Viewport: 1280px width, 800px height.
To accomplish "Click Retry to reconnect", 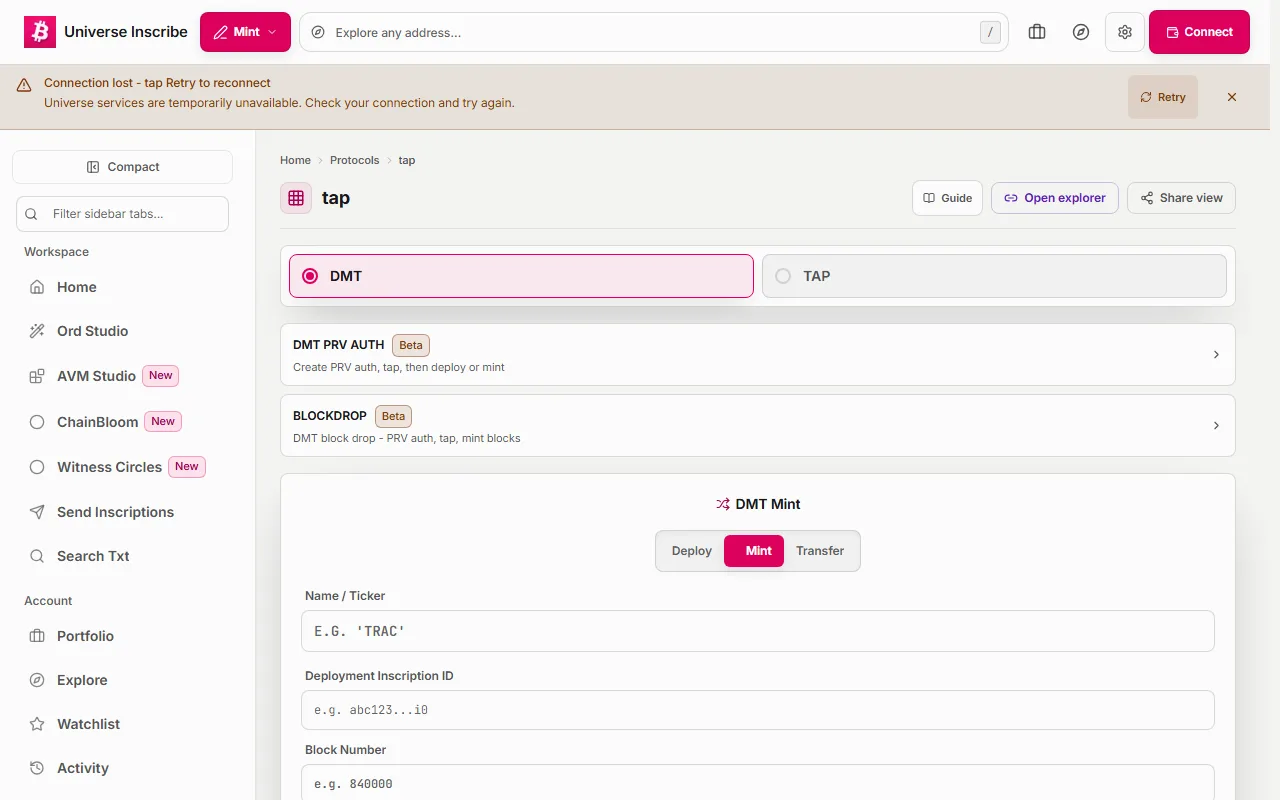I will [1163, 97].
